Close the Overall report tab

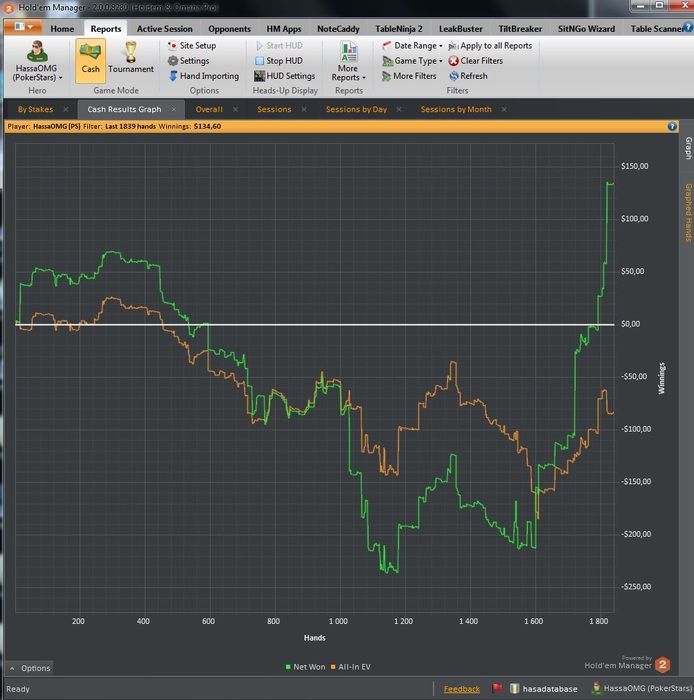[235, 109]
